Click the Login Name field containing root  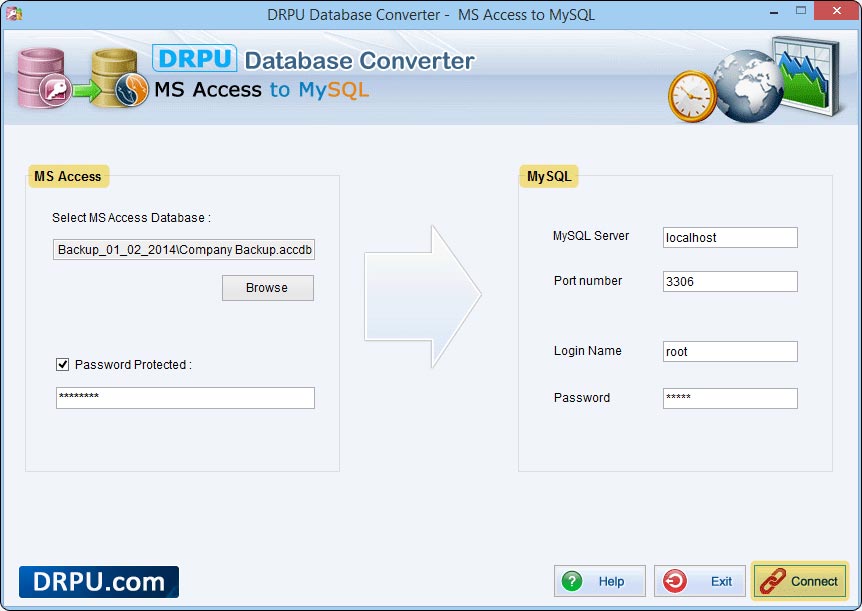point(730,351)
